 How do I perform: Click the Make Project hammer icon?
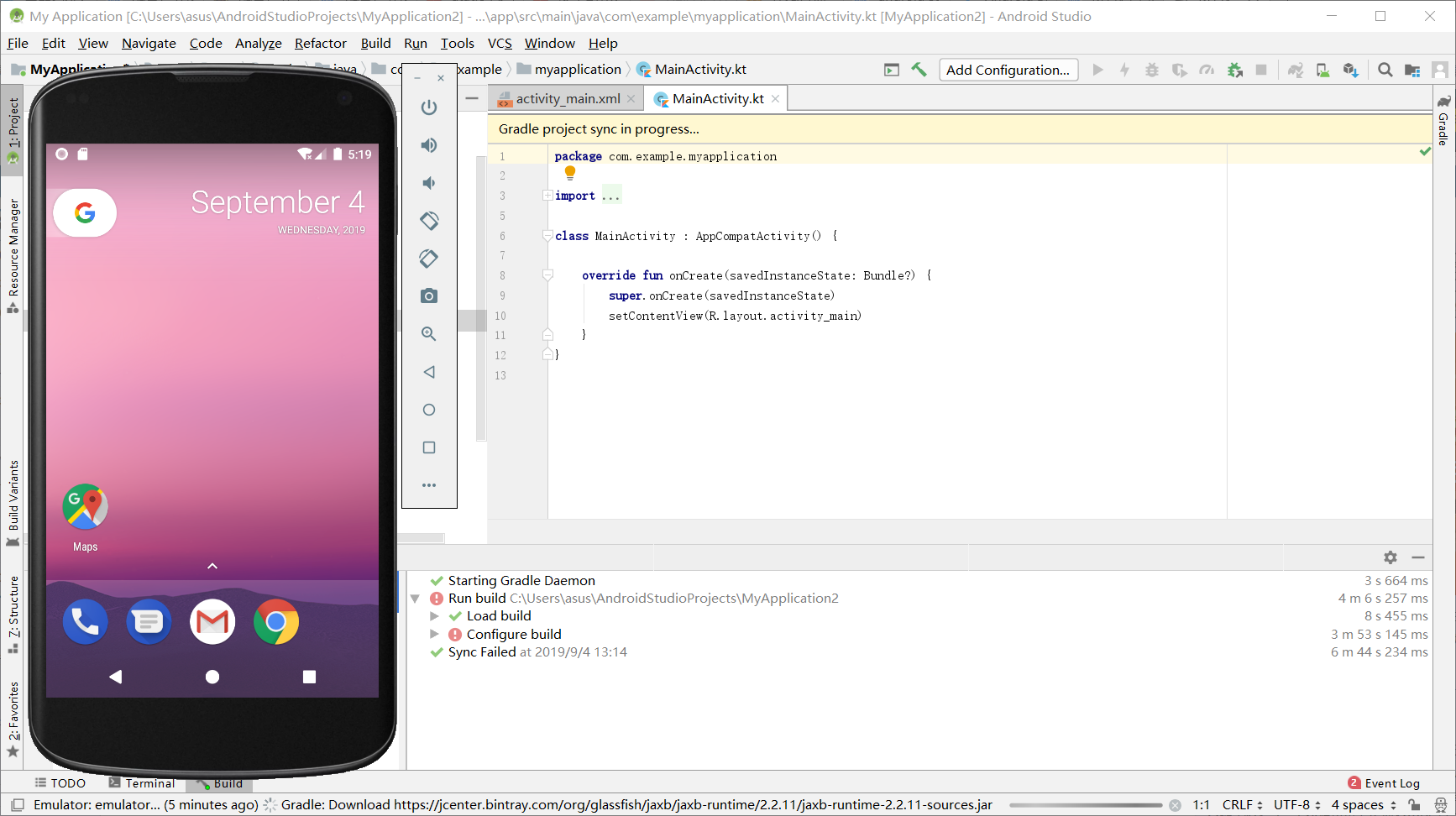coord(919,70)
